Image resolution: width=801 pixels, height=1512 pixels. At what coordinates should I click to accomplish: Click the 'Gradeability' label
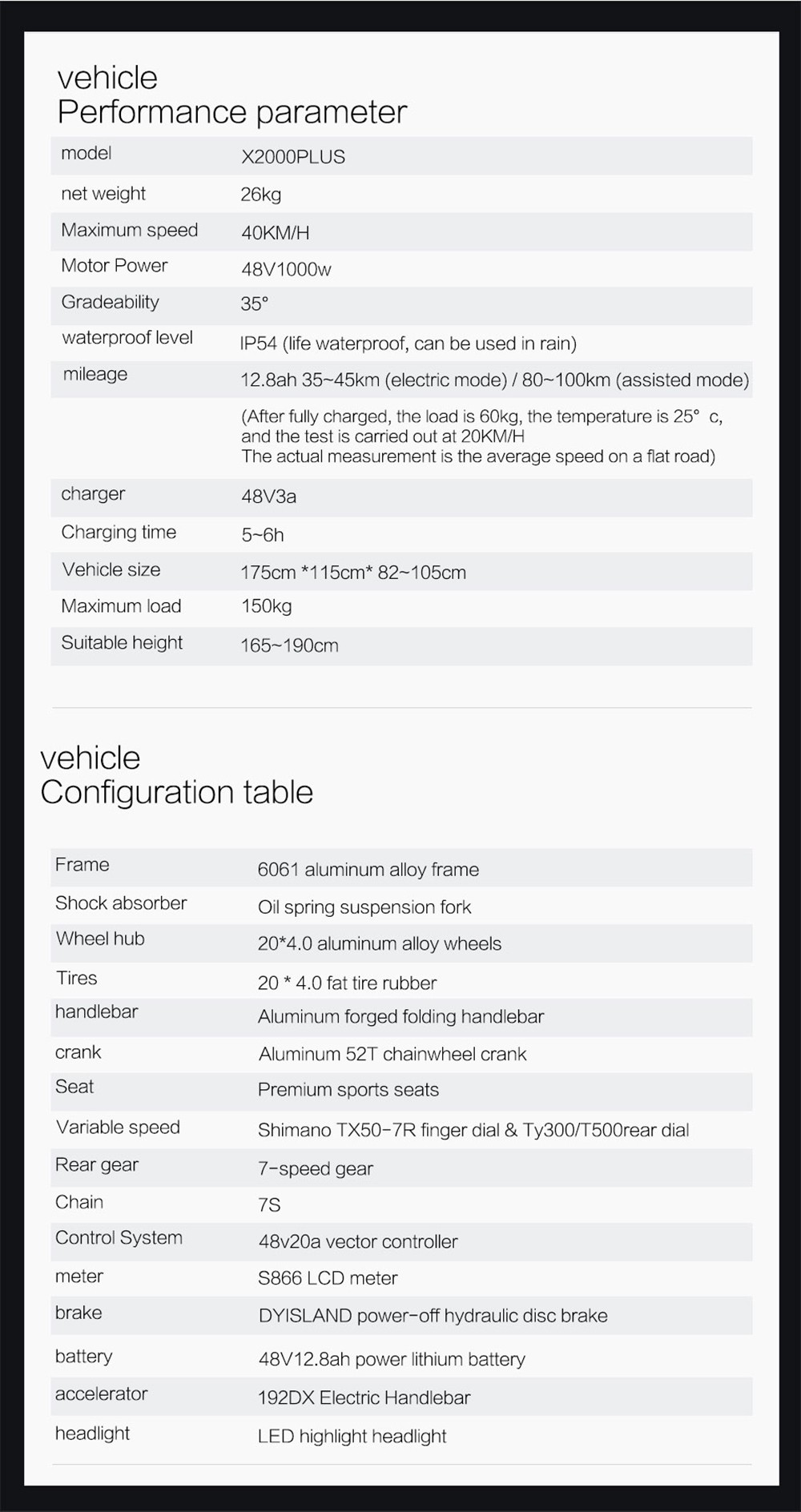pos(110,302)
